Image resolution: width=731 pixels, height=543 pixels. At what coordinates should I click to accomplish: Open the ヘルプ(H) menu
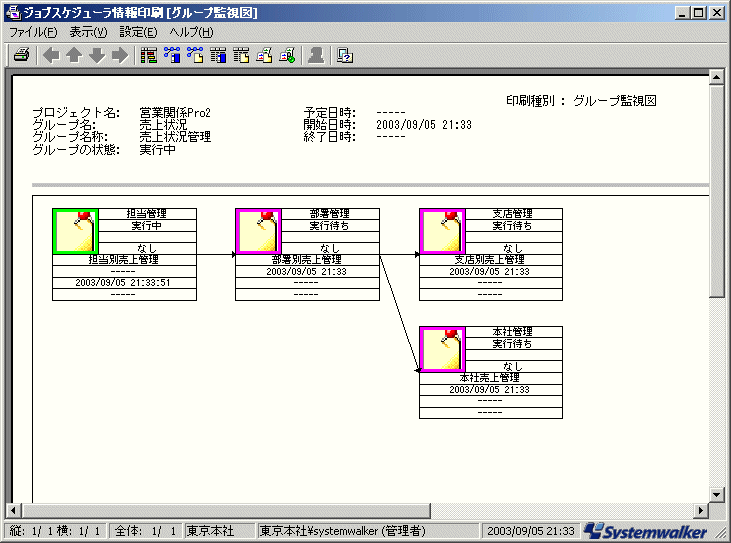click(191, 32)
